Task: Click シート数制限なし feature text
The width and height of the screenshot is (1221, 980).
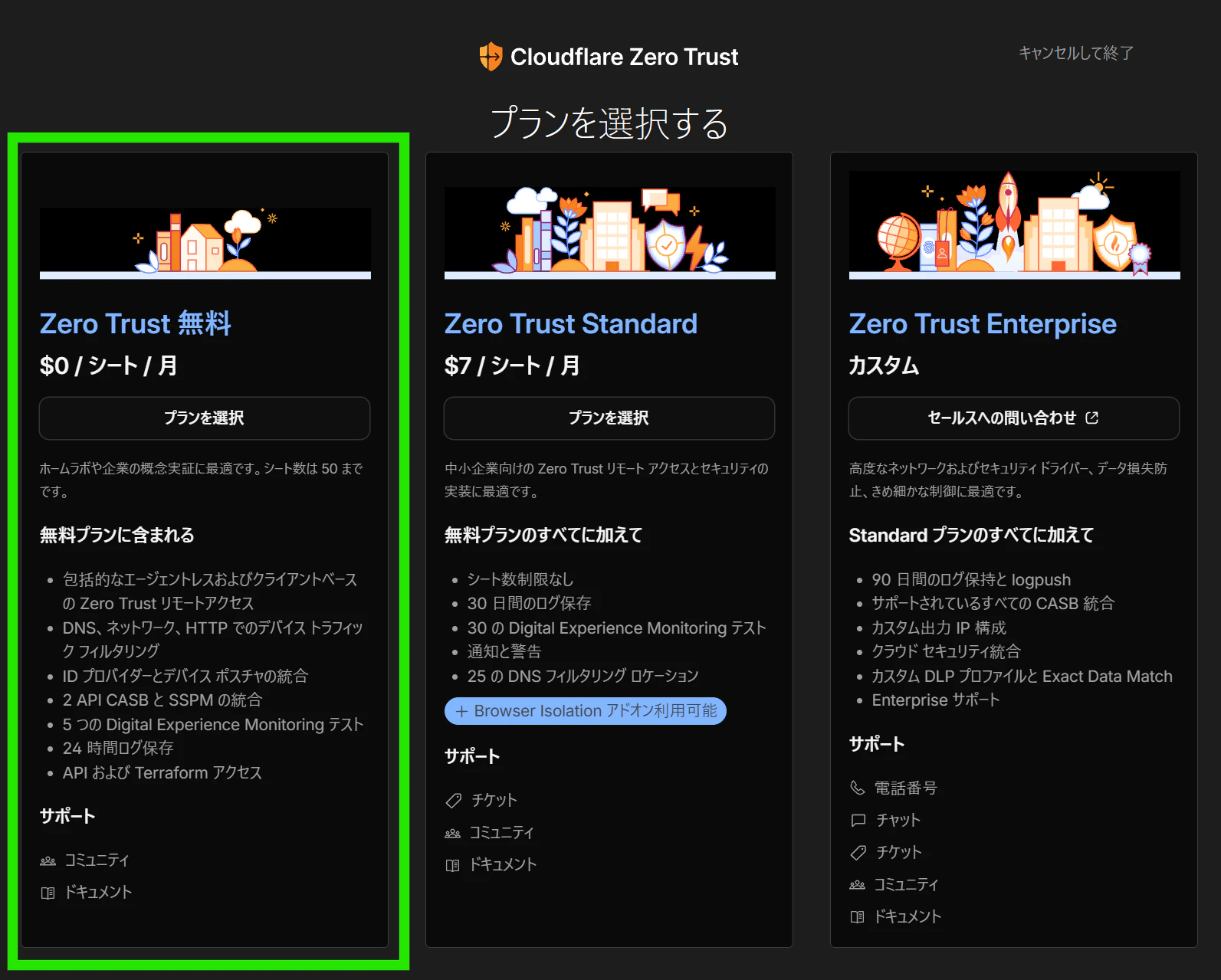Action: pos(520,579)
